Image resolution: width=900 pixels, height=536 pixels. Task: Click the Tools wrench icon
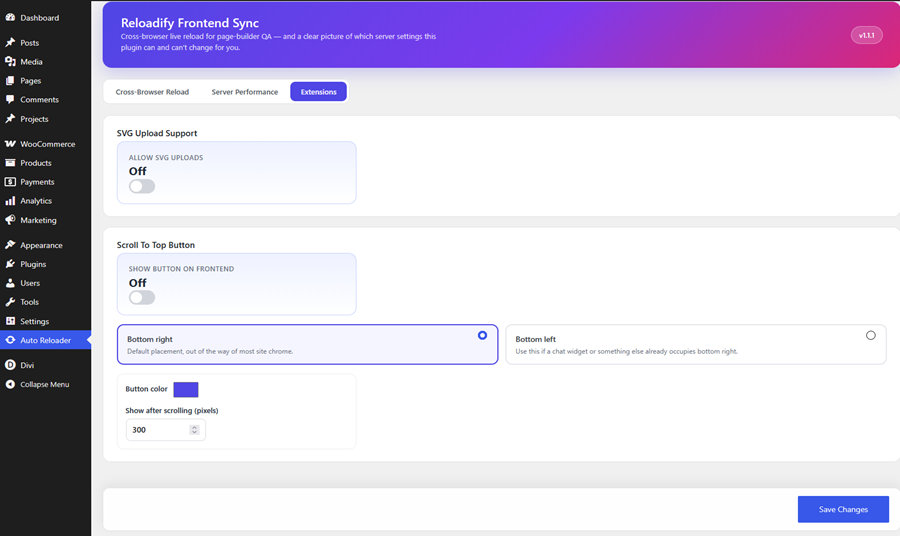(10, 301)
